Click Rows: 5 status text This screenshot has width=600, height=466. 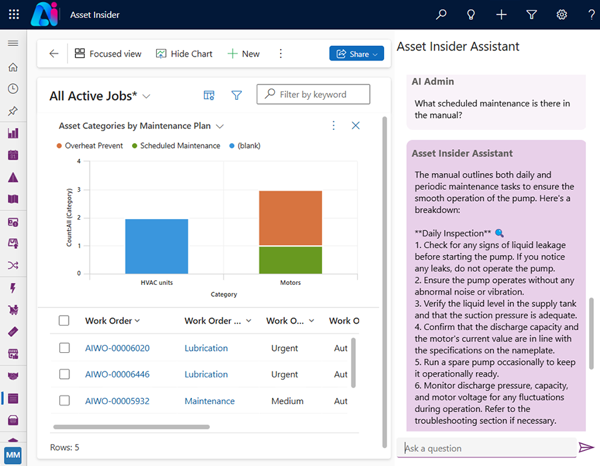[x=64, y=447]
